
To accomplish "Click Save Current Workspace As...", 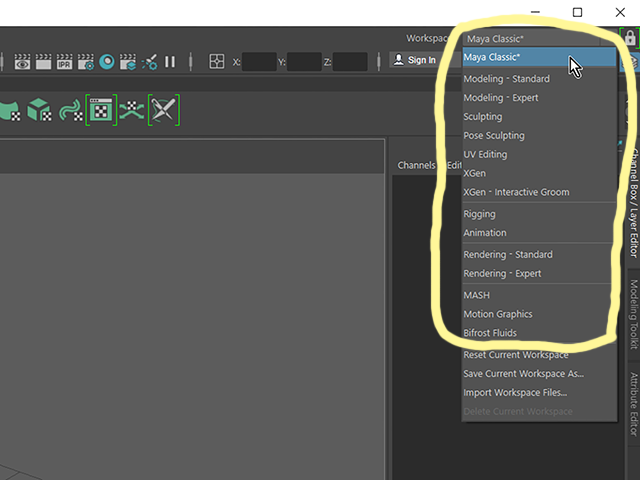I will click(x=539, y=373).
